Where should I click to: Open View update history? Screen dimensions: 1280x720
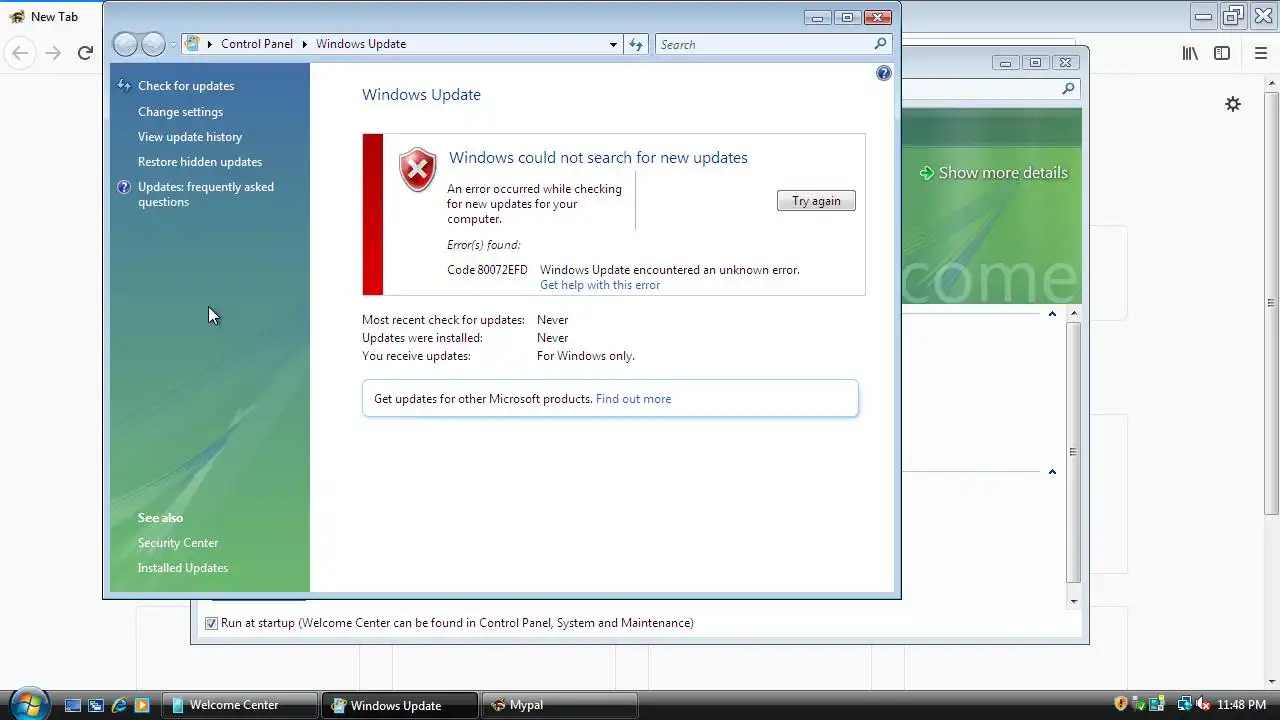190,137
